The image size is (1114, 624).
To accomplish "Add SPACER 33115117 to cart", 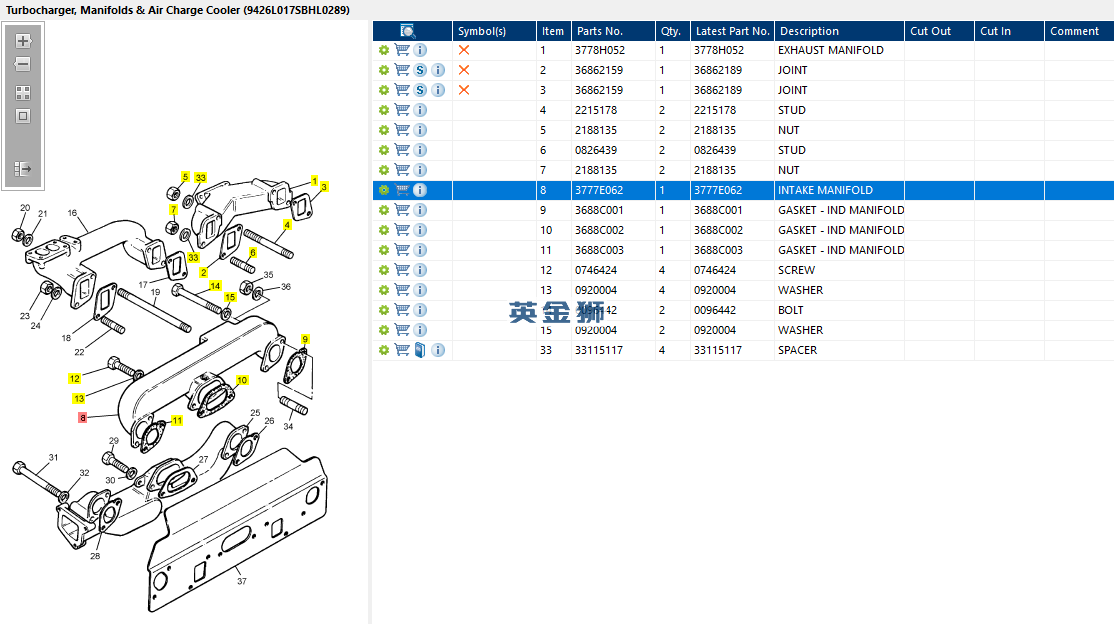I will click(402, 350).
